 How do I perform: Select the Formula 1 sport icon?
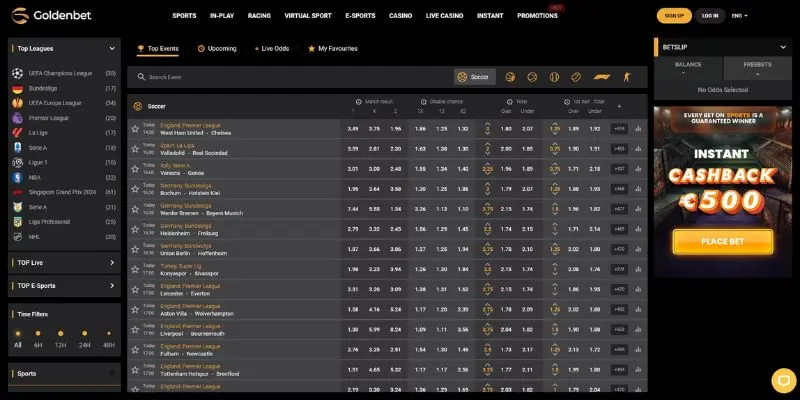tap(599, 77)
